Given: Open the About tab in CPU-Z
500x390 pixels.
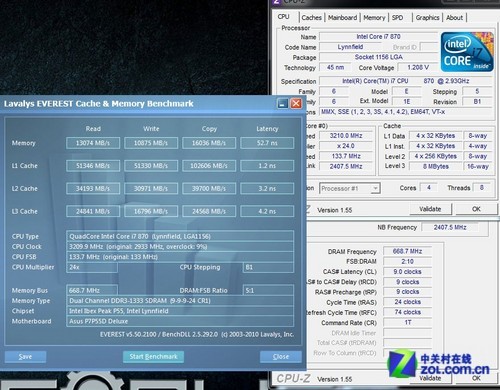Looking at the screenshot, I should tap(454, 18).
